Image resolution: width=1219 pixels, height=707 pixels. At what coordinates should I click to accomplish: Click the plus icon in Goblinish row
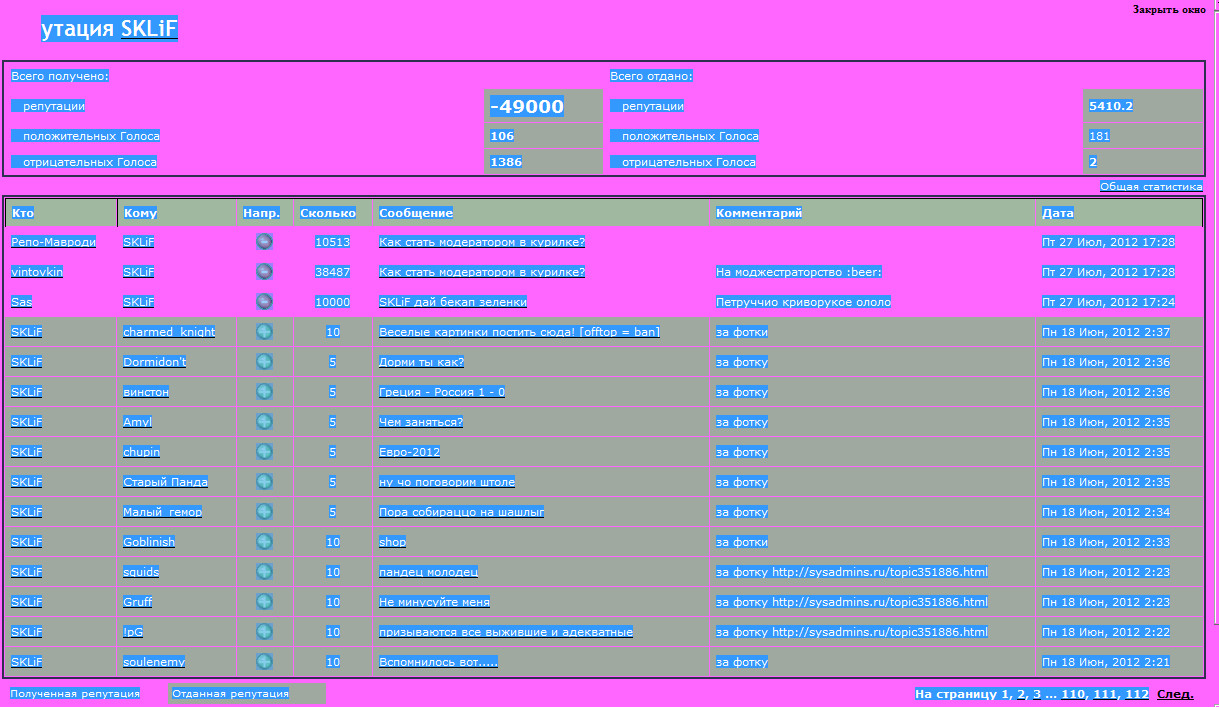pyautogui.click(x=264, y=541)
